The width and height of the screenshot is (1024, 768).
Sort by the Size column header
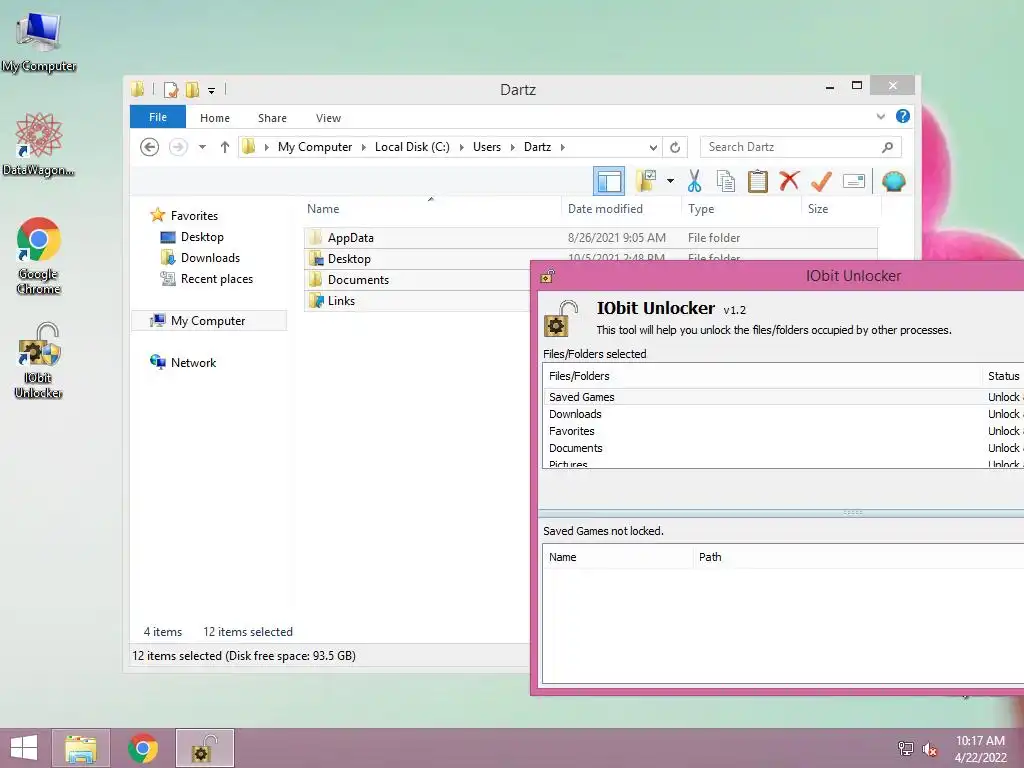coord(840,208)
